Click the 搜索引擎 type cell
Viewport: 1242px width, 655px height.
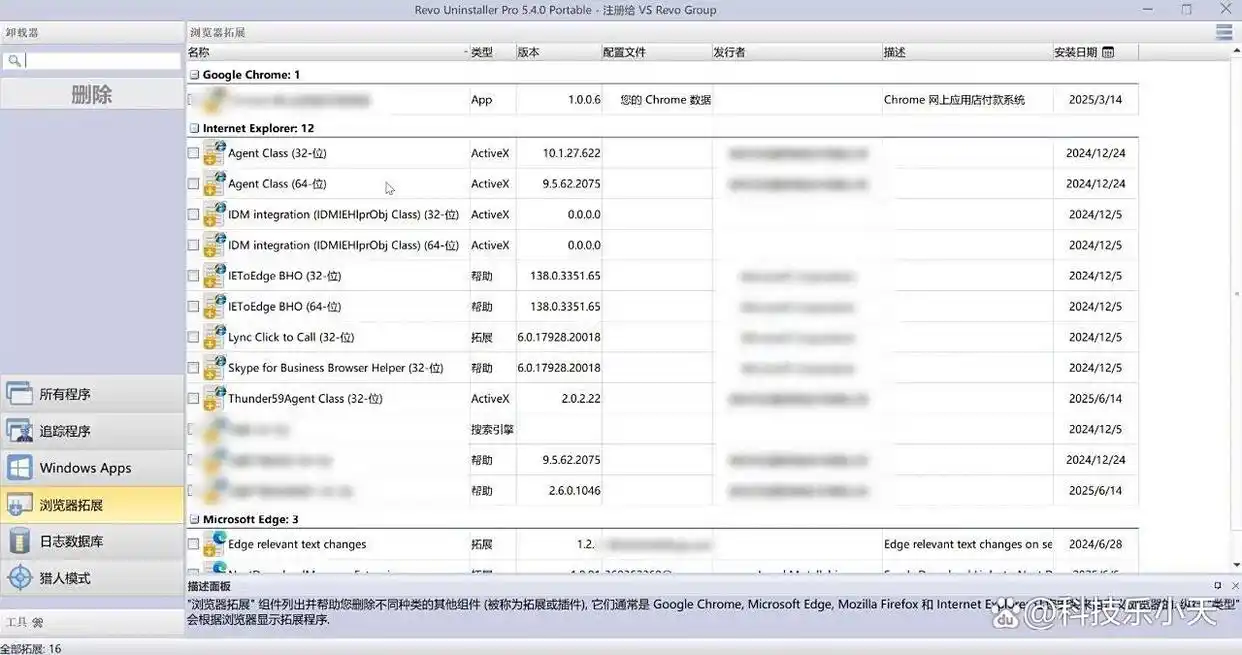[x=492, y=429]
